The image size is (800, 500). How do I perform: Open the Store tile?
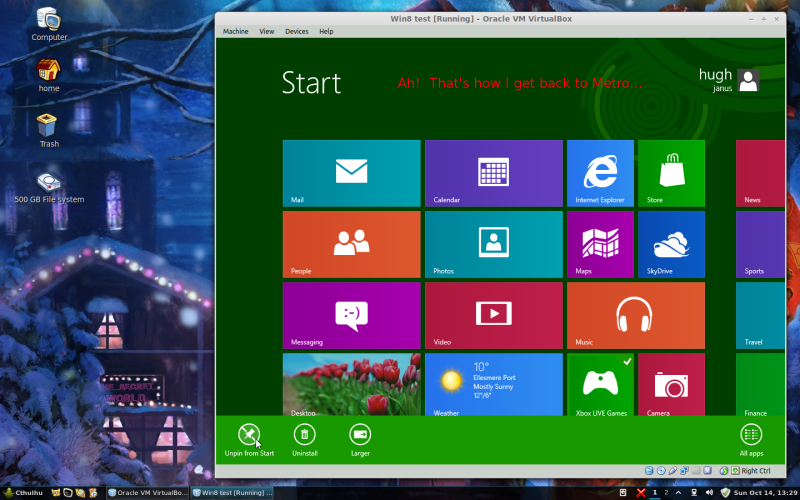click(671, 173)
